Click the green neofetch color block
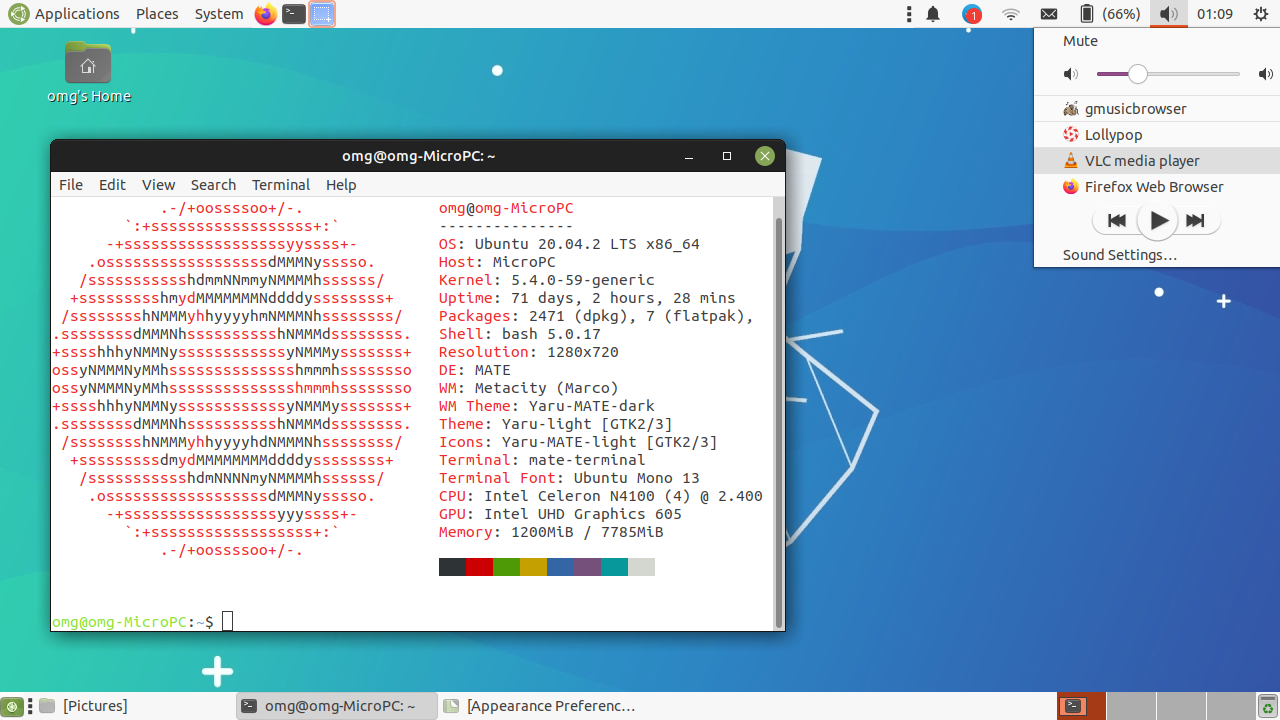Viewport: 1280px width, 720px height. 506,567
